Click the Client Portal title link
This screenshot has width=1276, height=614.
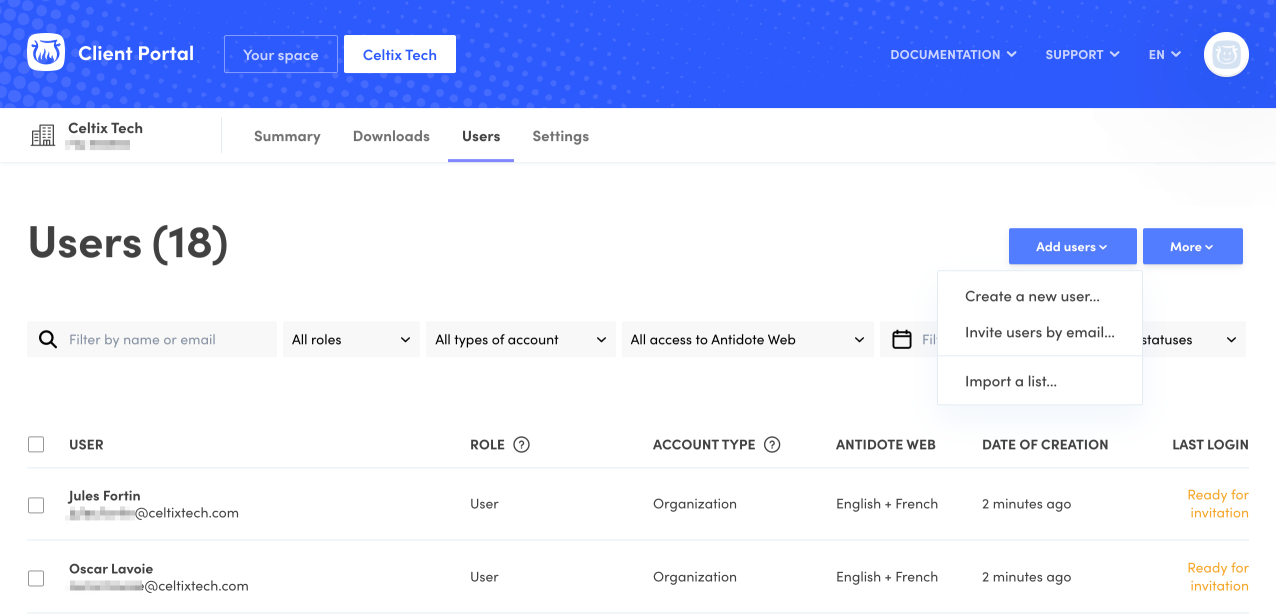pos(136,54)
